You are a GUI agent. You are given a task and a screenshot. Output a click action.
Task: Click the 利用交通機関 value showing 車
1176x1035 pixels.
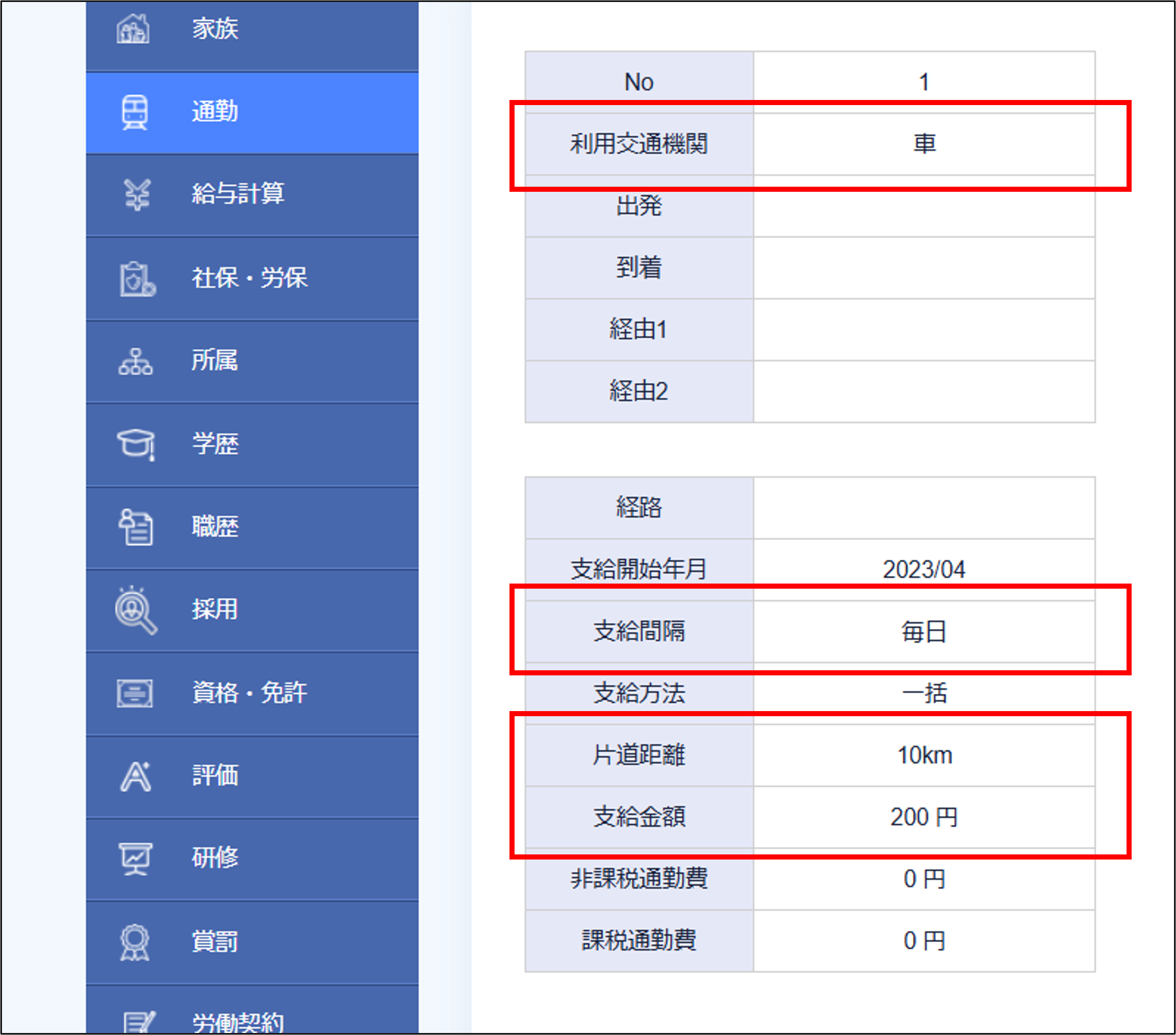click(924, 145)
